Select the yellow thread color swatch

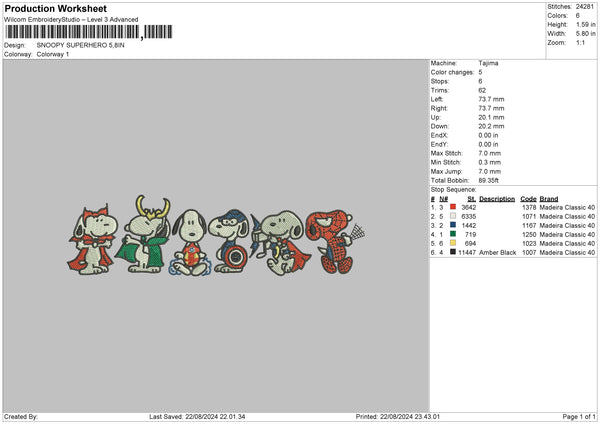tap(453, 243)
